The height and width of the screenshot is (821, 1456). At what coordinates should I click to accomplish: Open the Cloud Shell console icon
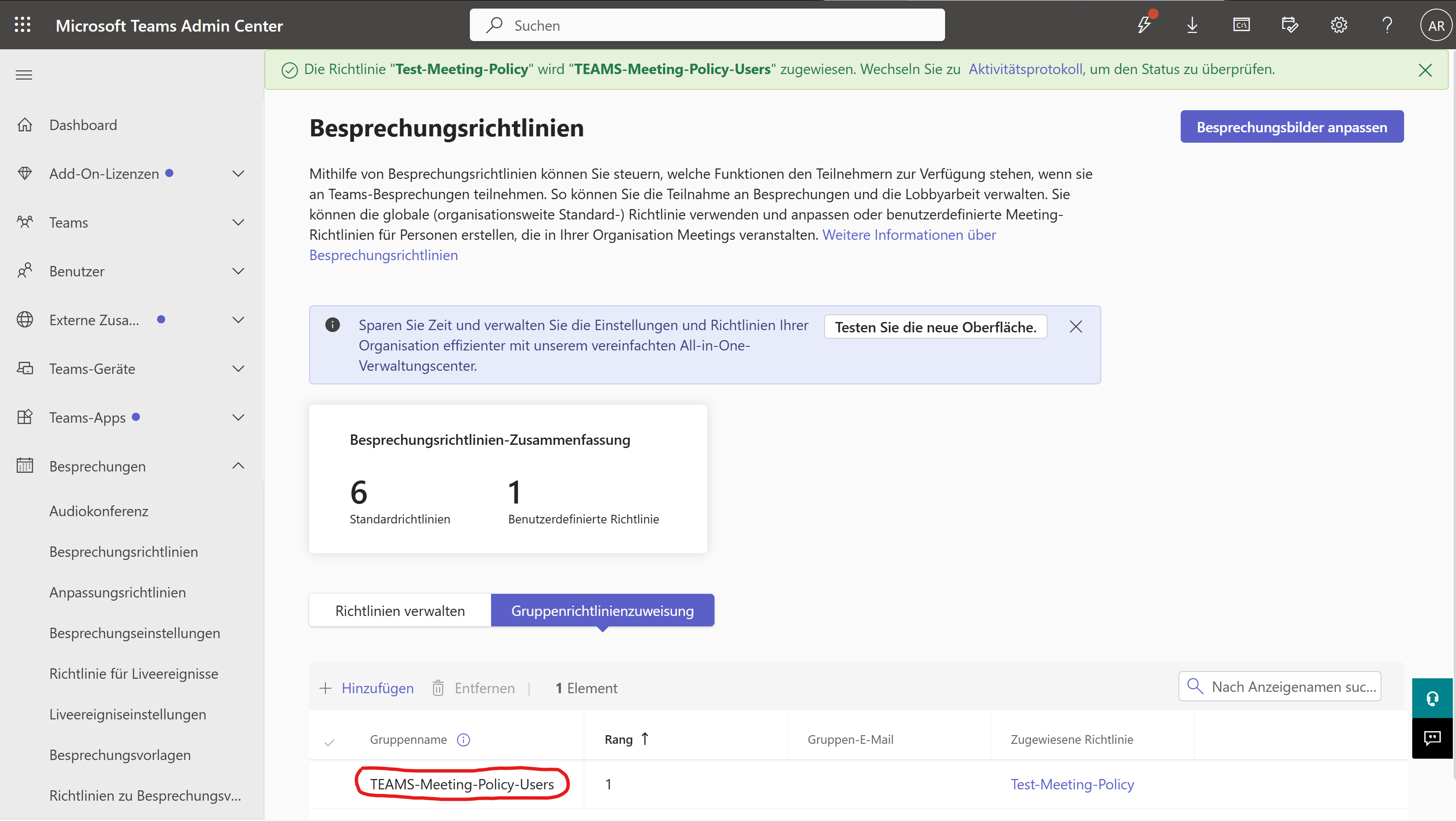coord(1241,25)
